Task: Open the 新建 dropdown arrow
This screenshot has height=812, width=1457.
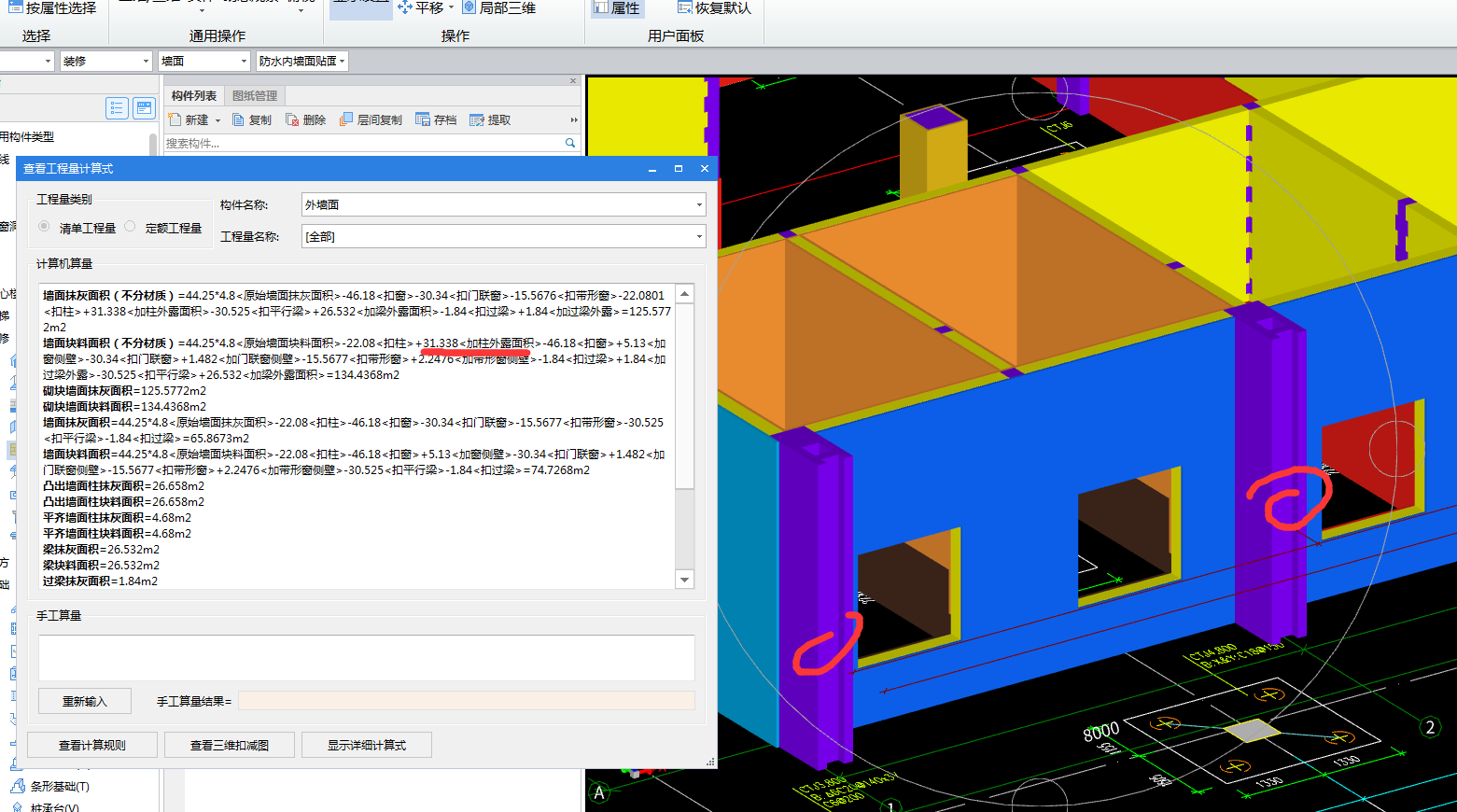Action: click(217, 120)
